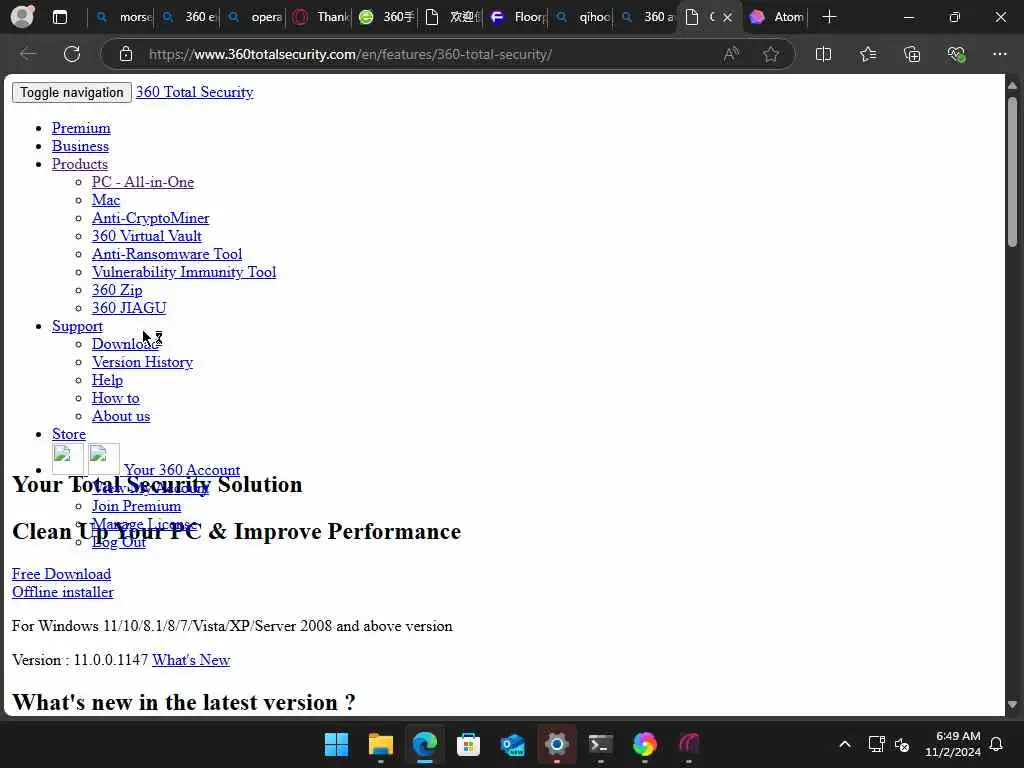This screenshot has width=1024, height=768.
Task: Refresh the current page
Action: (x=72, y=54)
